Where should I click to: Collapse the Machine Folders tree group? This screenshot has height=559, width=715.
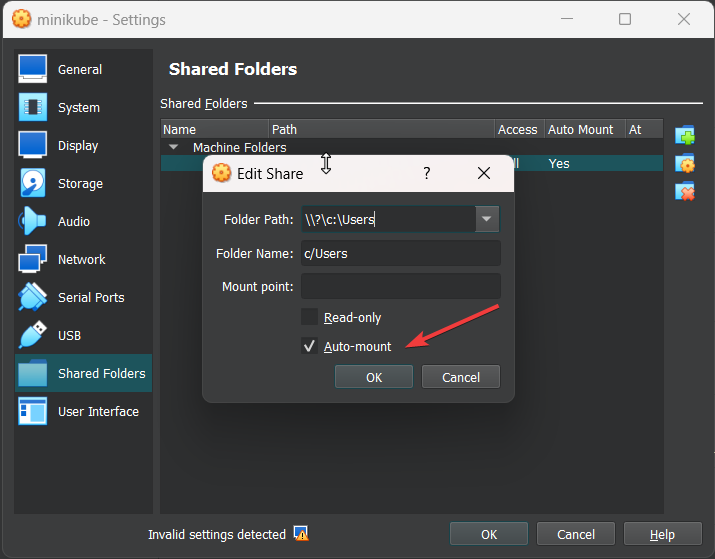point(174,147)
